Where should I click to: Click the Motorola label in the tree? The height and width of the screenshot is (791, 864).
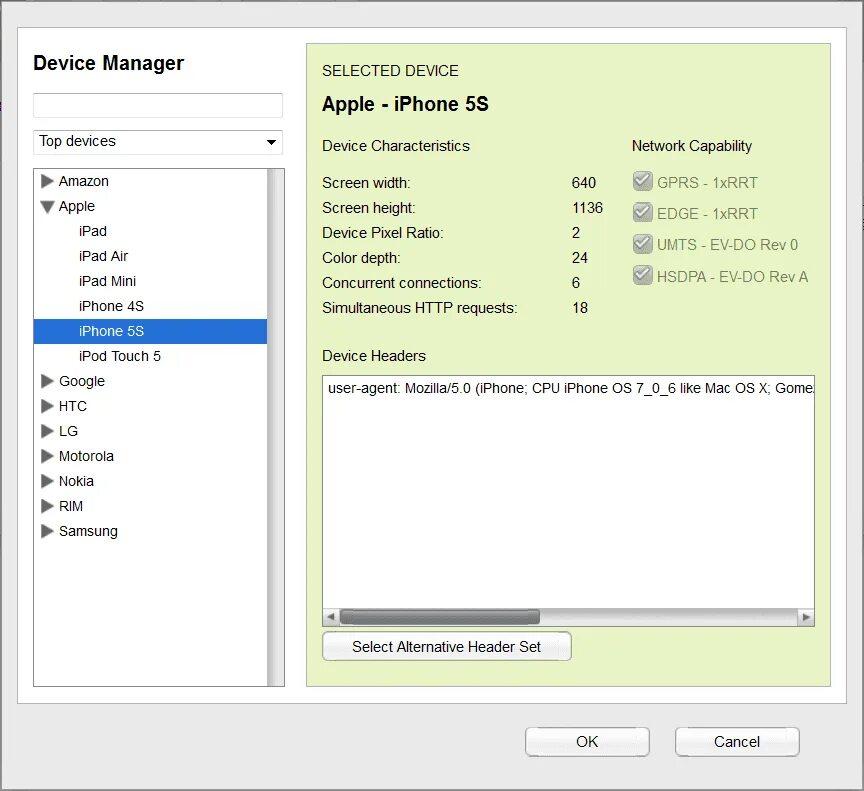tap(86, 456)
